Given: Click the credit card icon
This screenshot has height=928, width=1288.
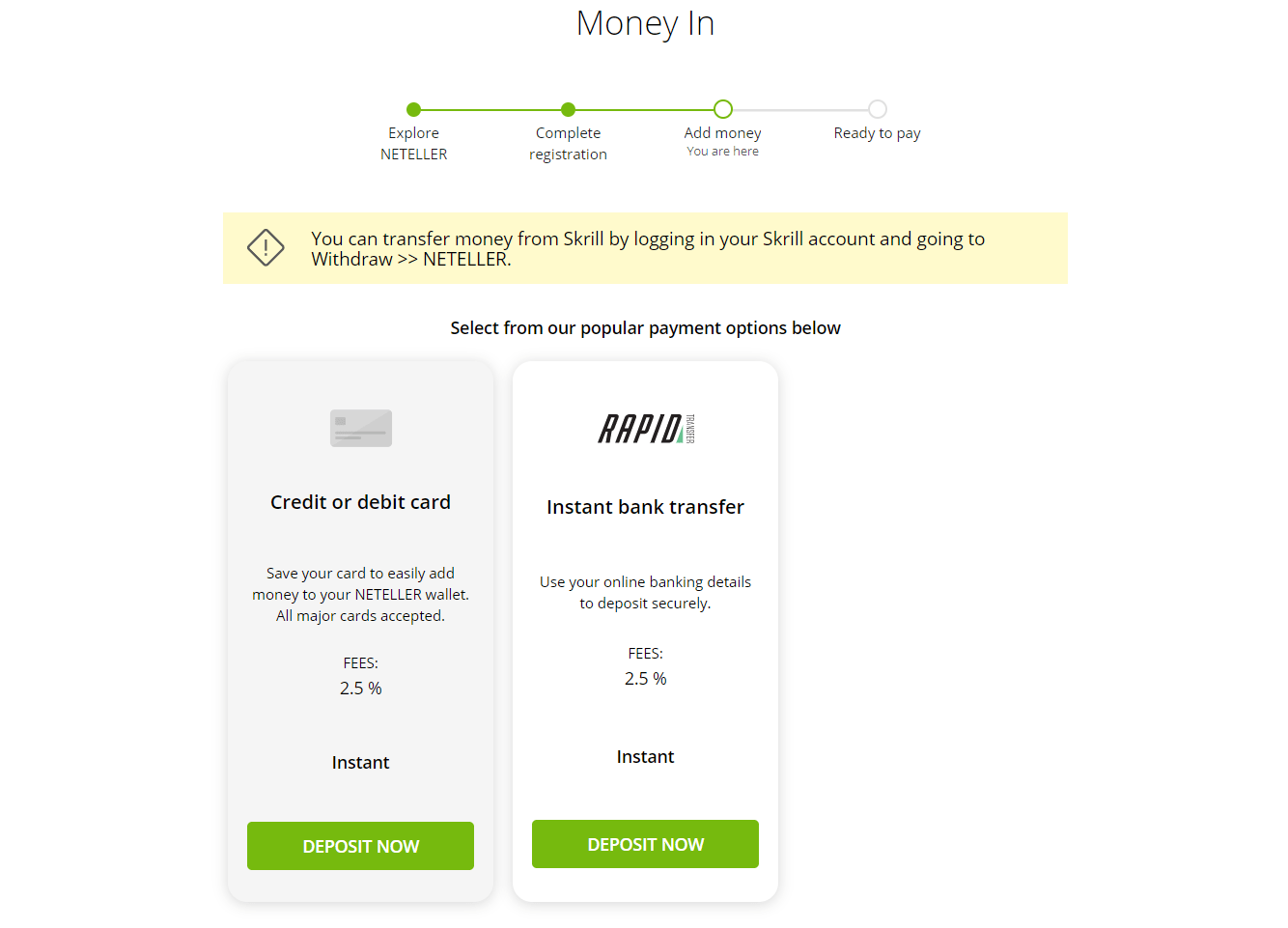Looking at the screenshot, I should tap(361, 428).
